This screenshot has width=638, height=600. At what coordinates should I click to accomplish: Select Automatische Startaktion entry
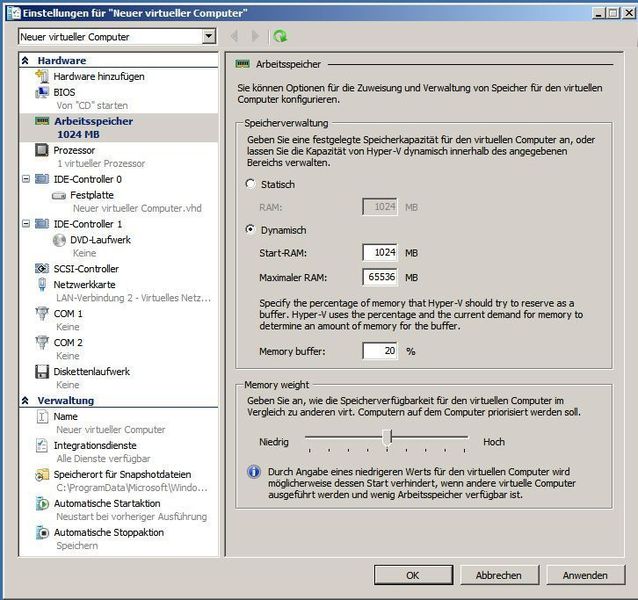[107, 504]
